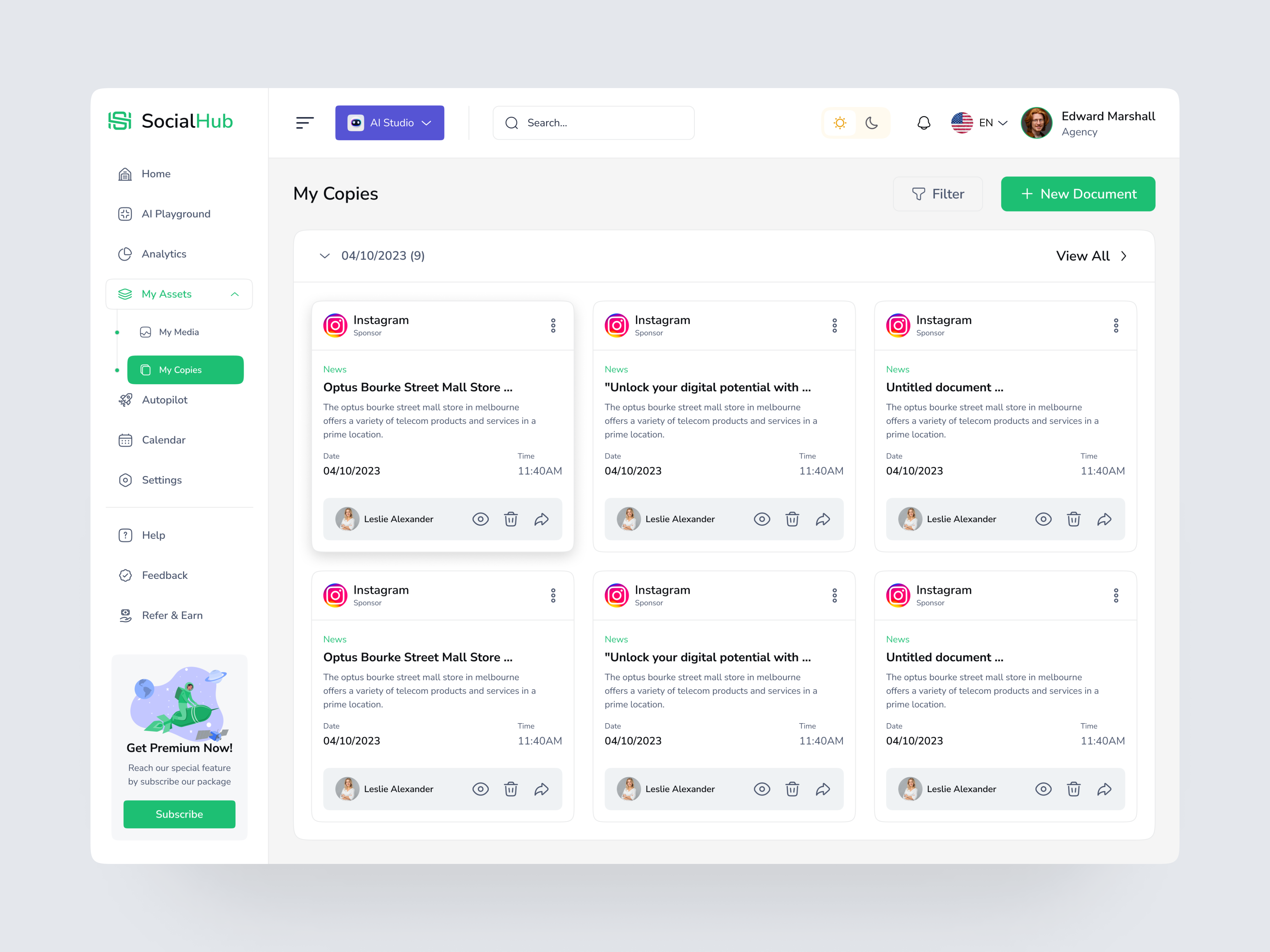This screenshot has height=952, width=1270.
Task: Click the delete trash icon on first copy
Action: 511,519
